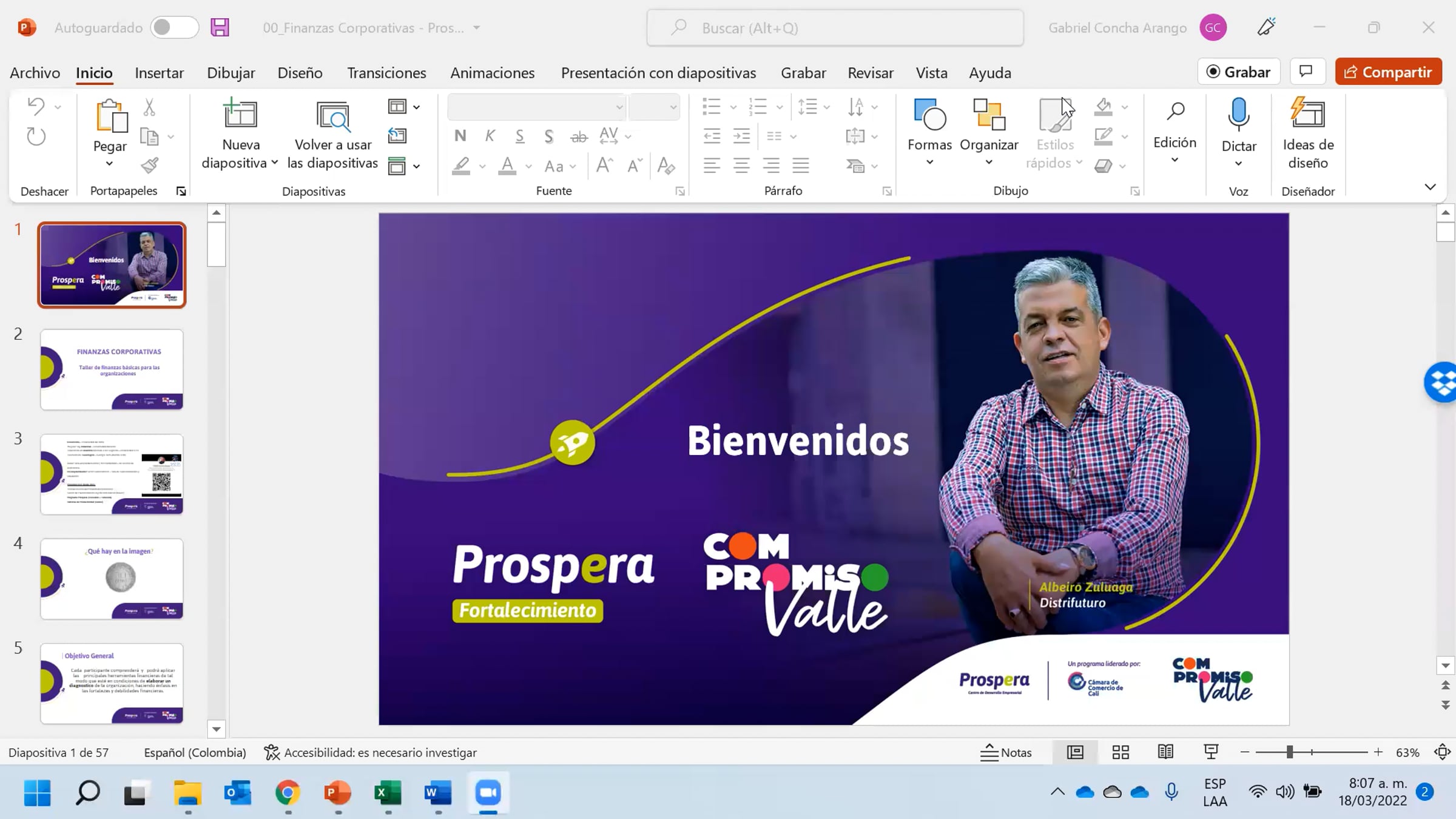This screenshot has width=1456, height=819.
Task: Toggle the Autoguardado switch
Action: pyautogui.click(x=174, y=27)
